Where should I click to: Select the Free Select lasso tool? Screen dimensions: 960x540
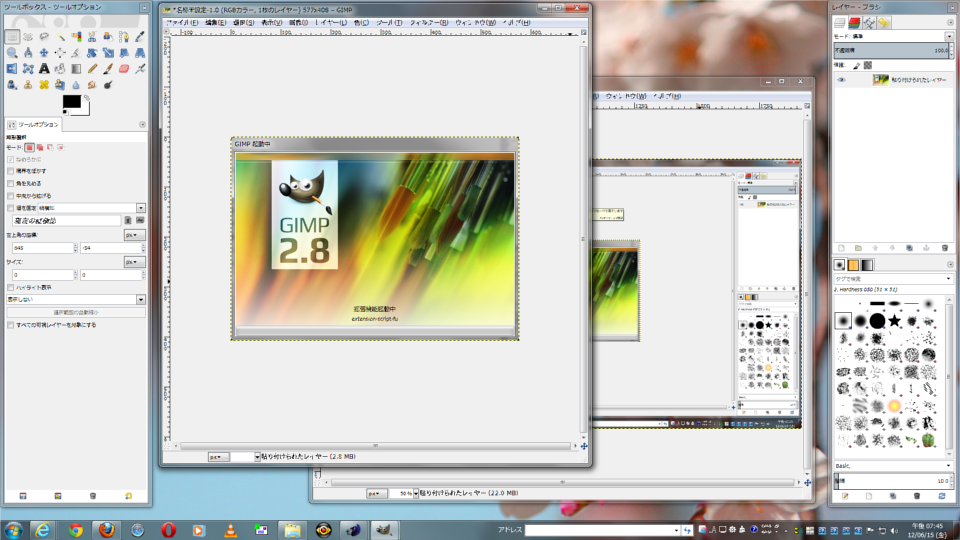(x=44, y=37)
